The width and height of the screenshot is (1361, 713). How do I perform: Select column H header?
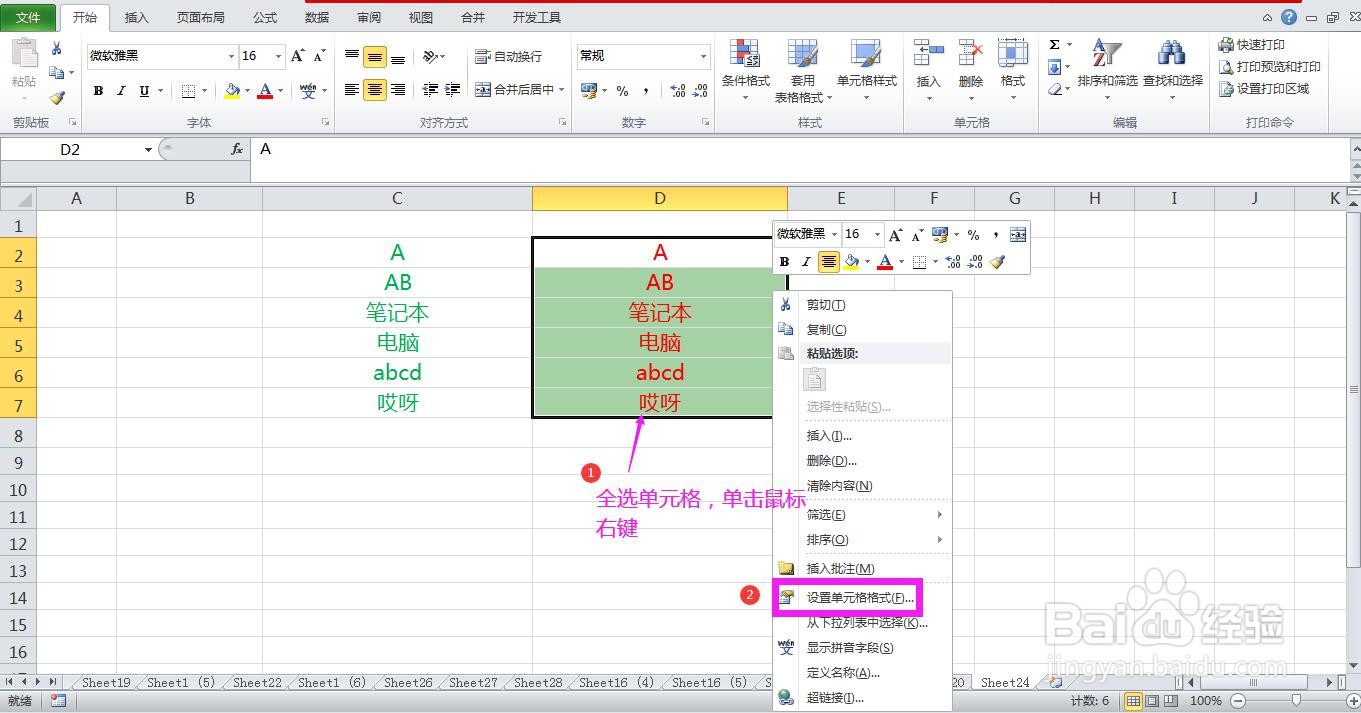[1094, 198]
